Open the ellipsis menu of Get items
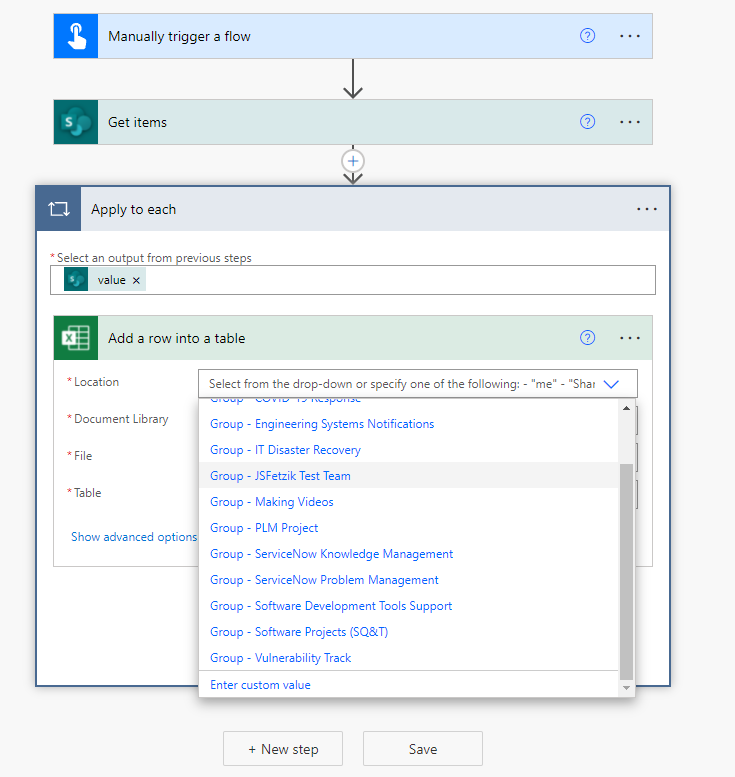735x777 pixels. tap(629, 122)
